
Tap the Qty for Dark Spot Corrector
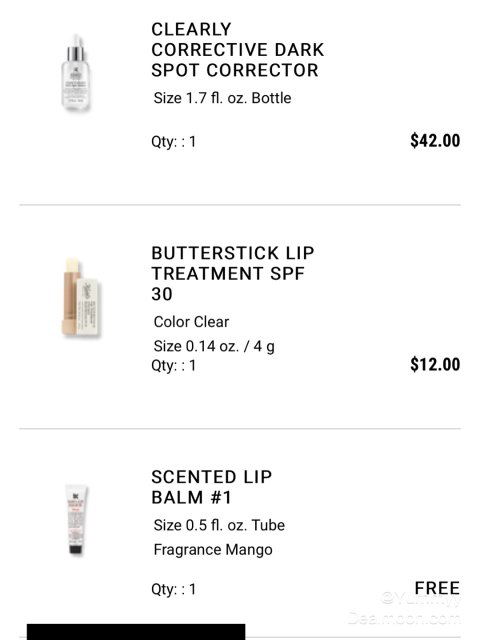[x=173, y=142]
